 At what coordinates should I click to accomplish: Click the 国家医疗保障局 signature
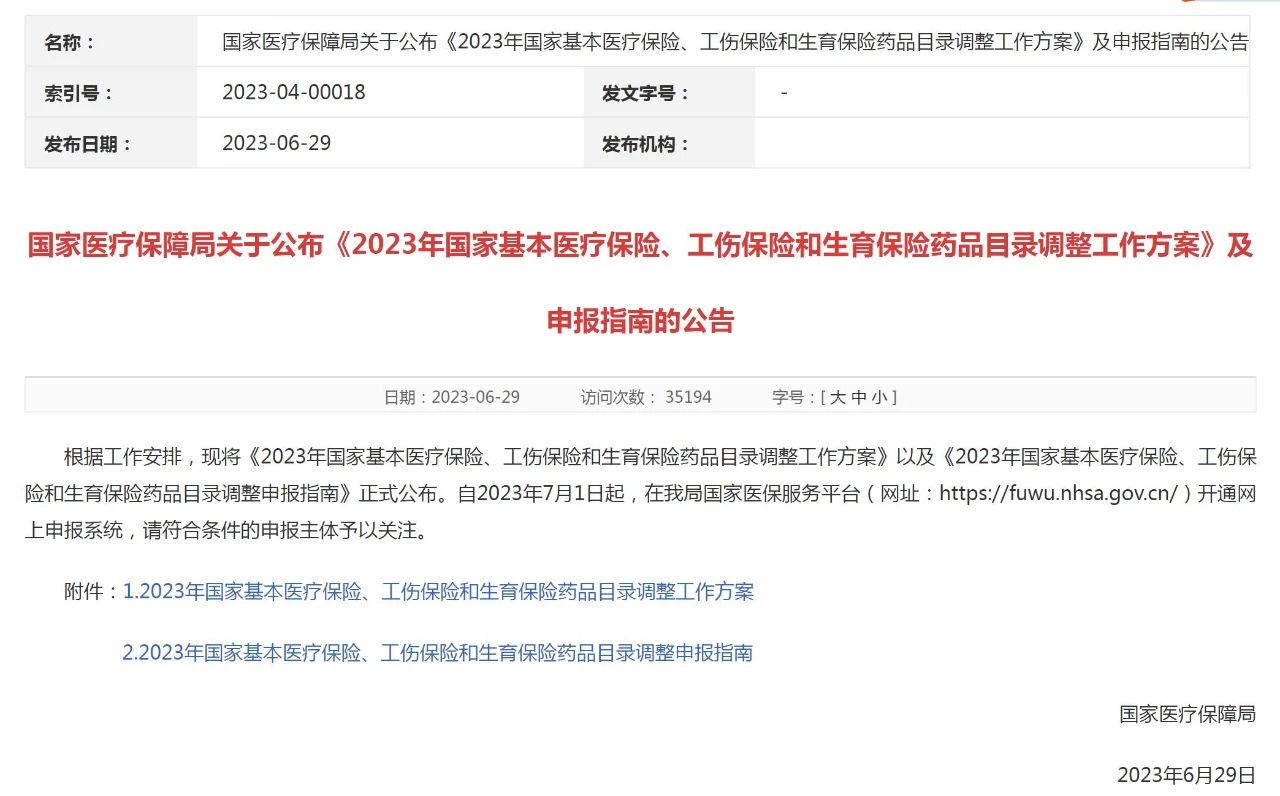(x=1187, y=714)
